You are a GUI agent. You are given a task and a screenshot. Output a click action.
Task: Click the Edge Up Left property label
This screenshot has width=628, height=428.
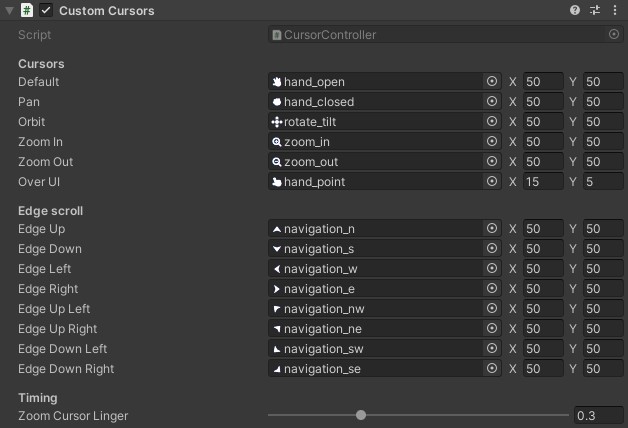[x=54, y=309]
